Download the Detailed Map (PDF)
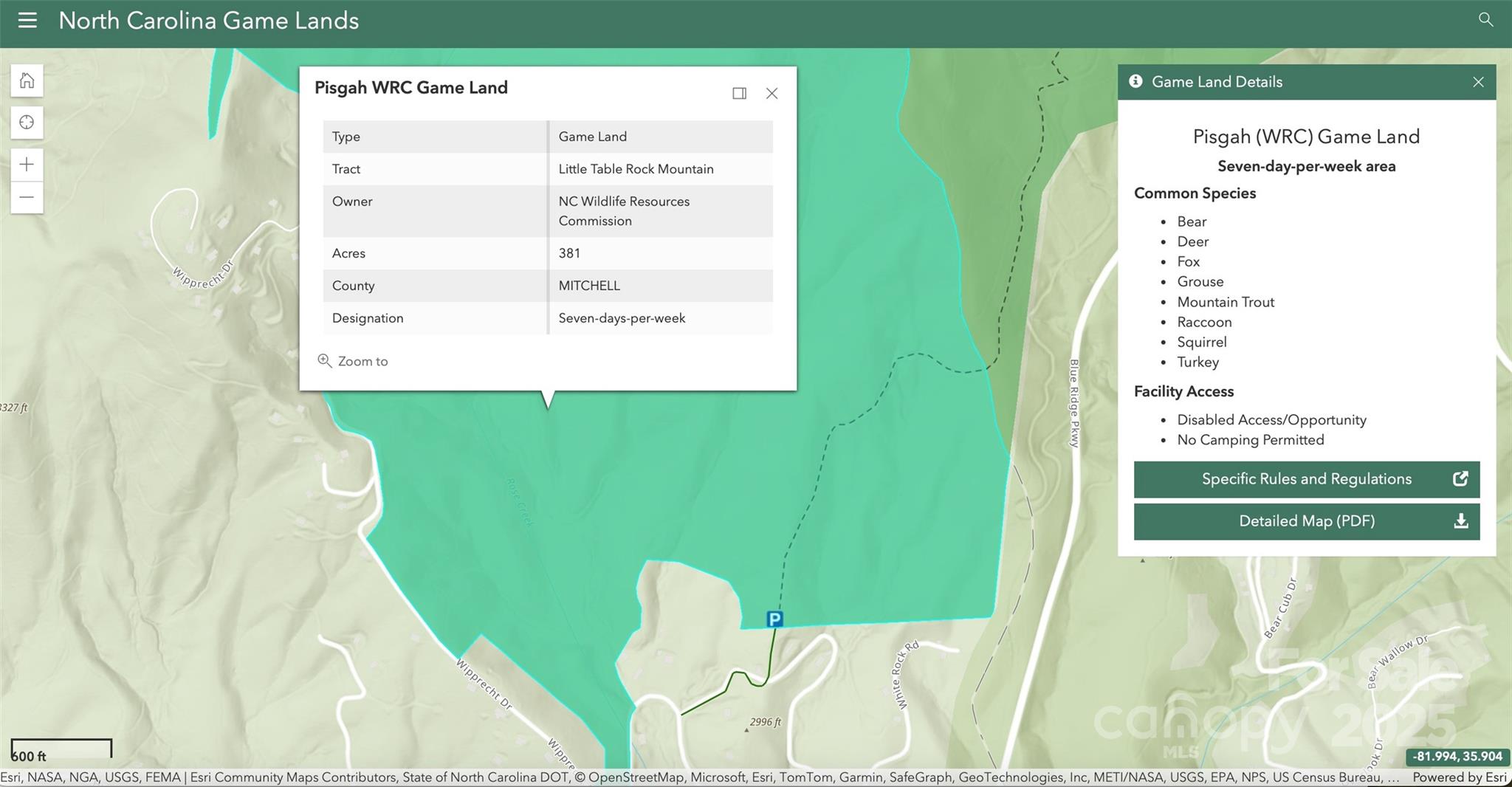This screenshot has width=1512, height=787. pyautogui.click(x=1306, y=521)
